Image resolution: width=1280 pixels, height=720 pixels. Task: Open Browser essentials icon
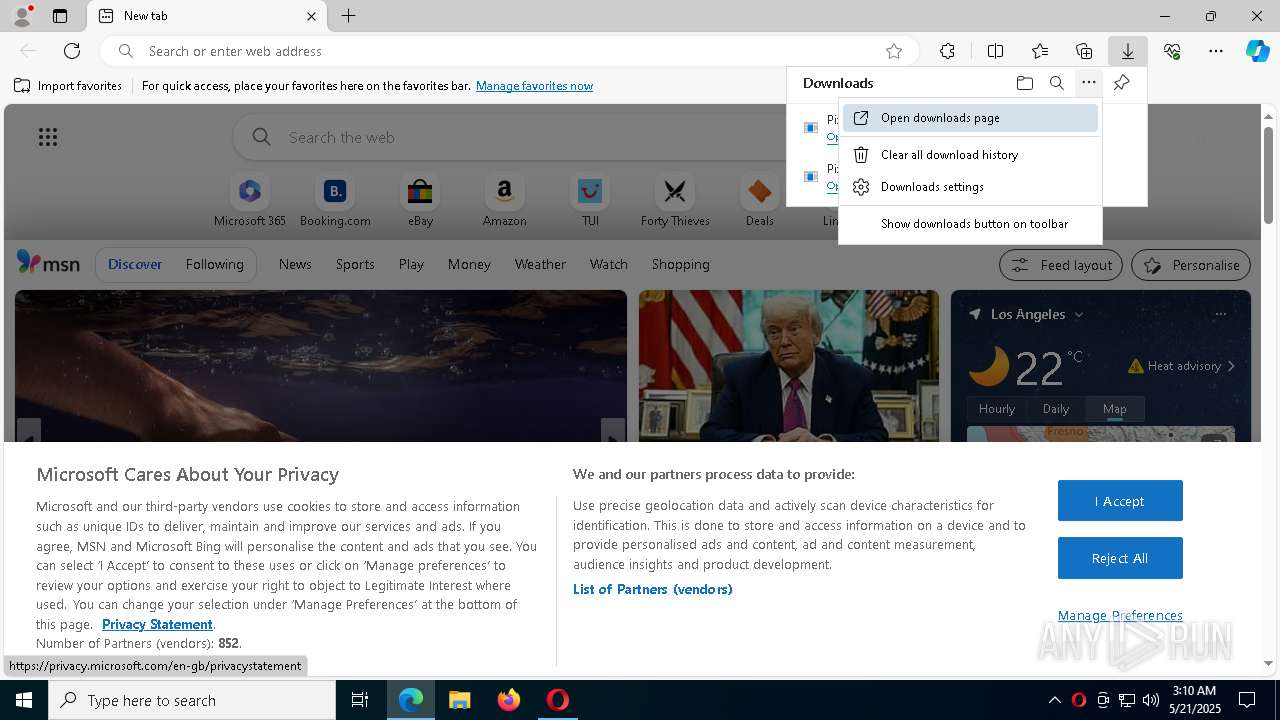[1172, 51]
